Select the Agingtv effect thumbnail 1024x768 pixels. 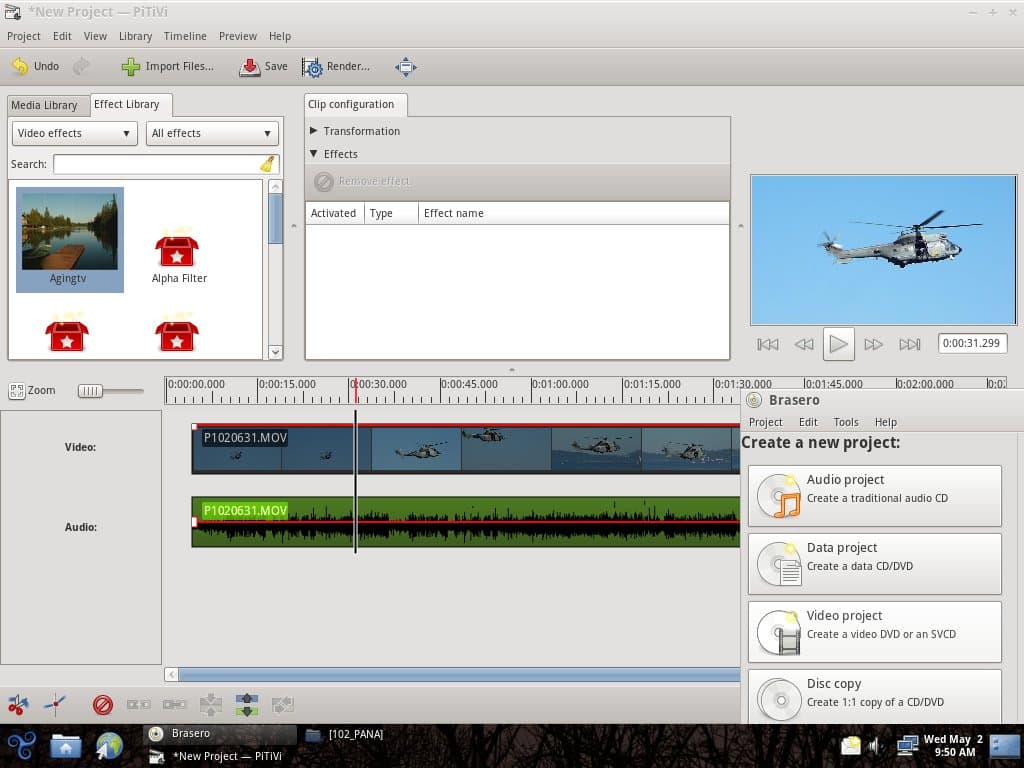point(70,240)
